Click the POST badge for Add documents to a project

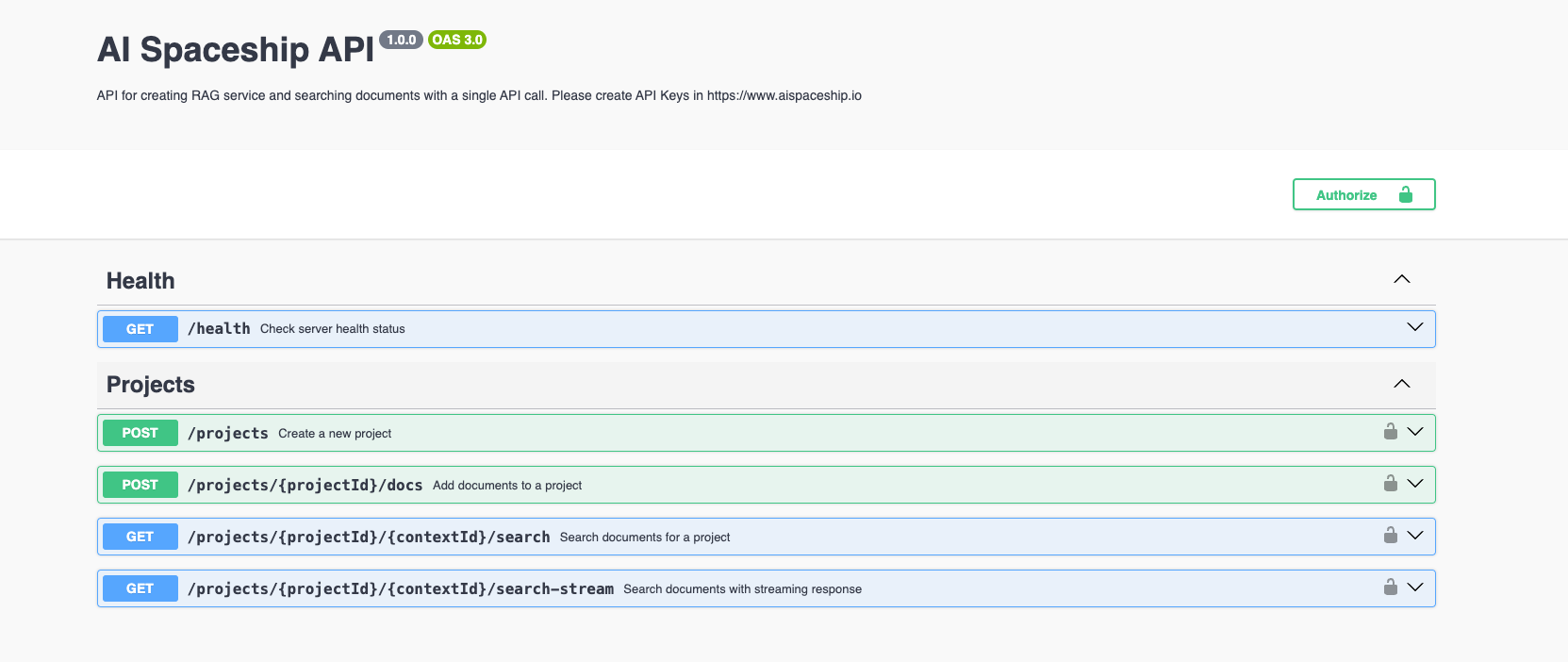(140, 485)
